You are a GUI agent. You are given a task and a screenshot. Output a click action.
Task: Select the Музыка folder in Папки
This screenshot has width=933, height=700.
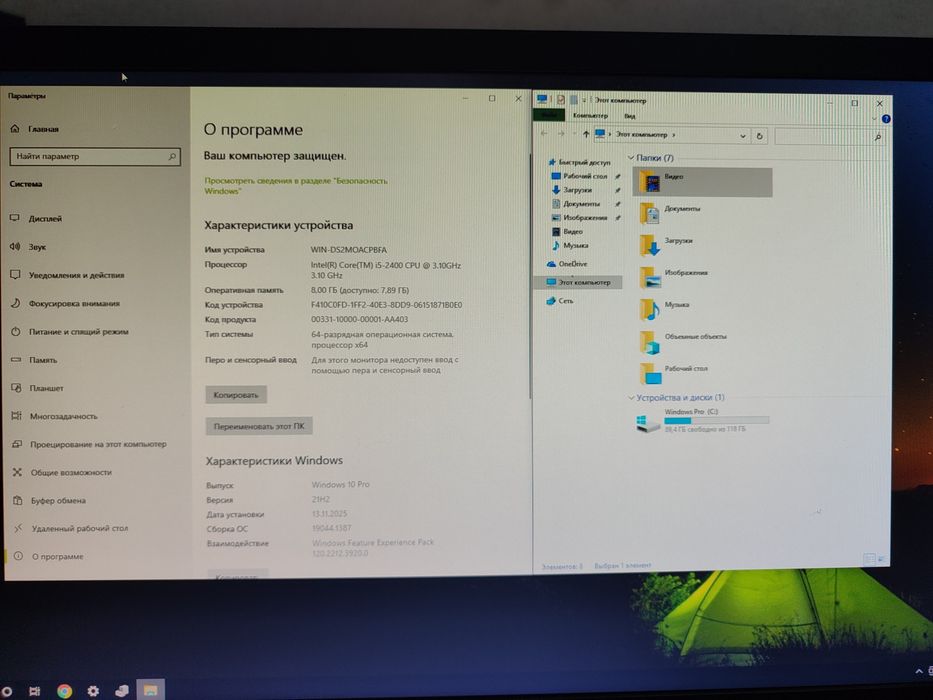[x=665, y=309]
